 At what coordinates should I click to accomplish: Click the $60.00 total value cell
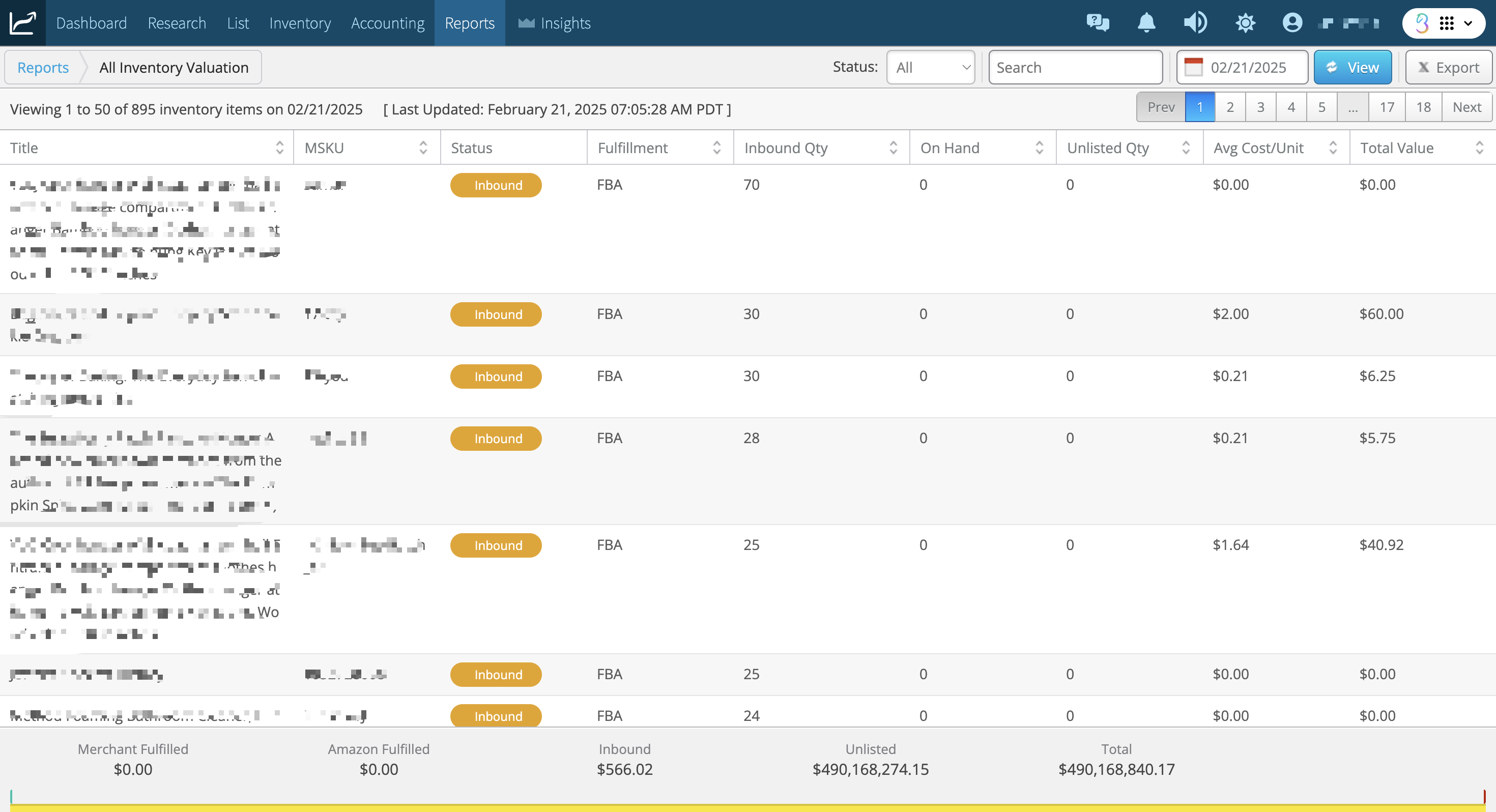[1381, 313]
